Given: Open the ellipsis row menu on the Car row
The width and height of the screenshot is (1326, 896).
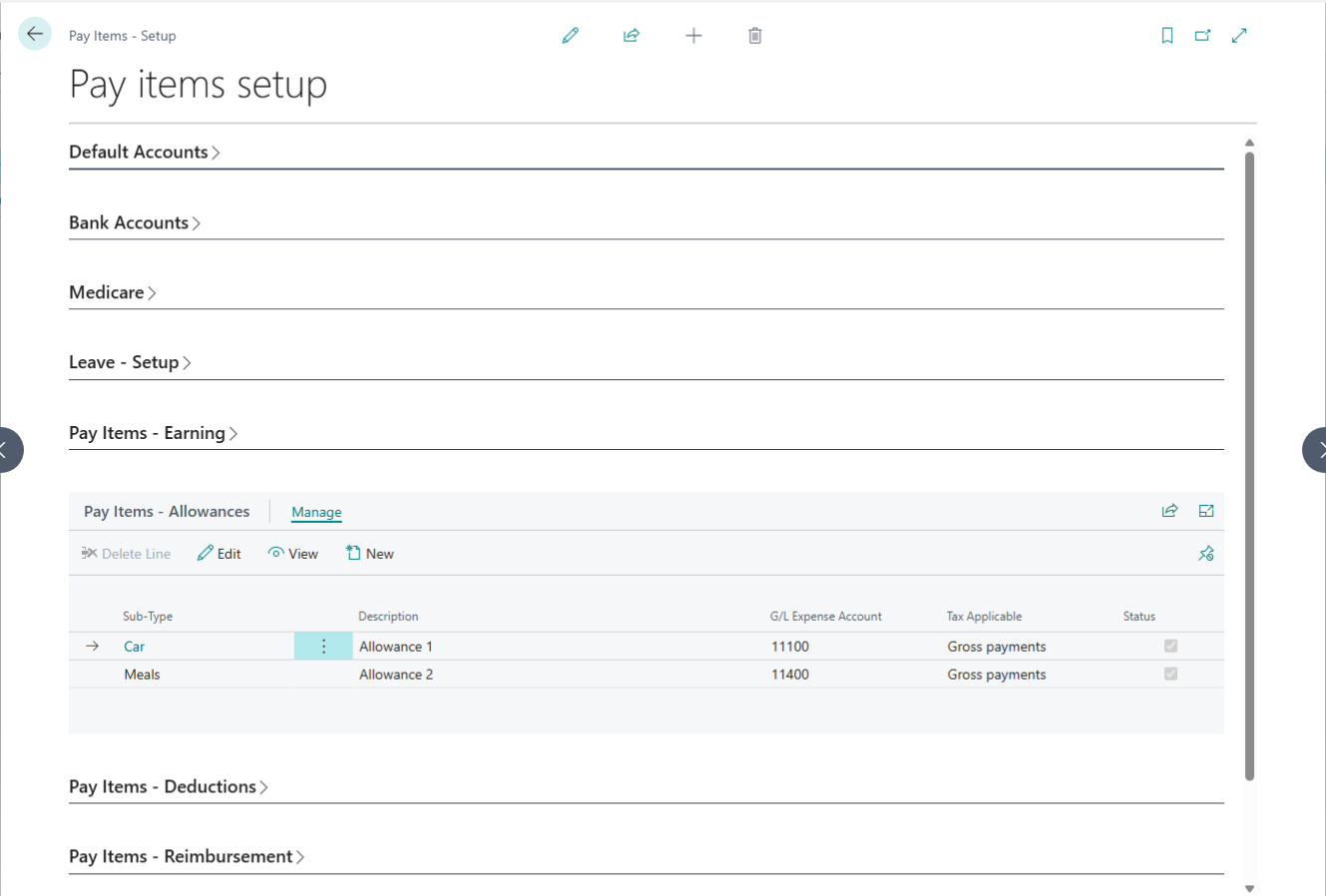Looking at the screenshot, I should [x=323, y=646].
